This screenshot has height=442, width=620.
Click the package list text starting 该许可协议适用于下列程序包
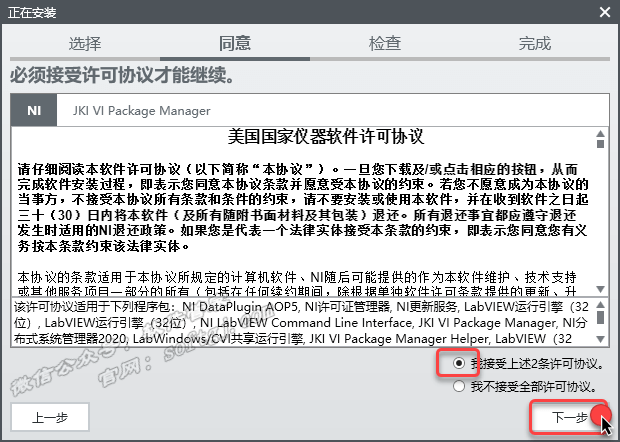301,323
